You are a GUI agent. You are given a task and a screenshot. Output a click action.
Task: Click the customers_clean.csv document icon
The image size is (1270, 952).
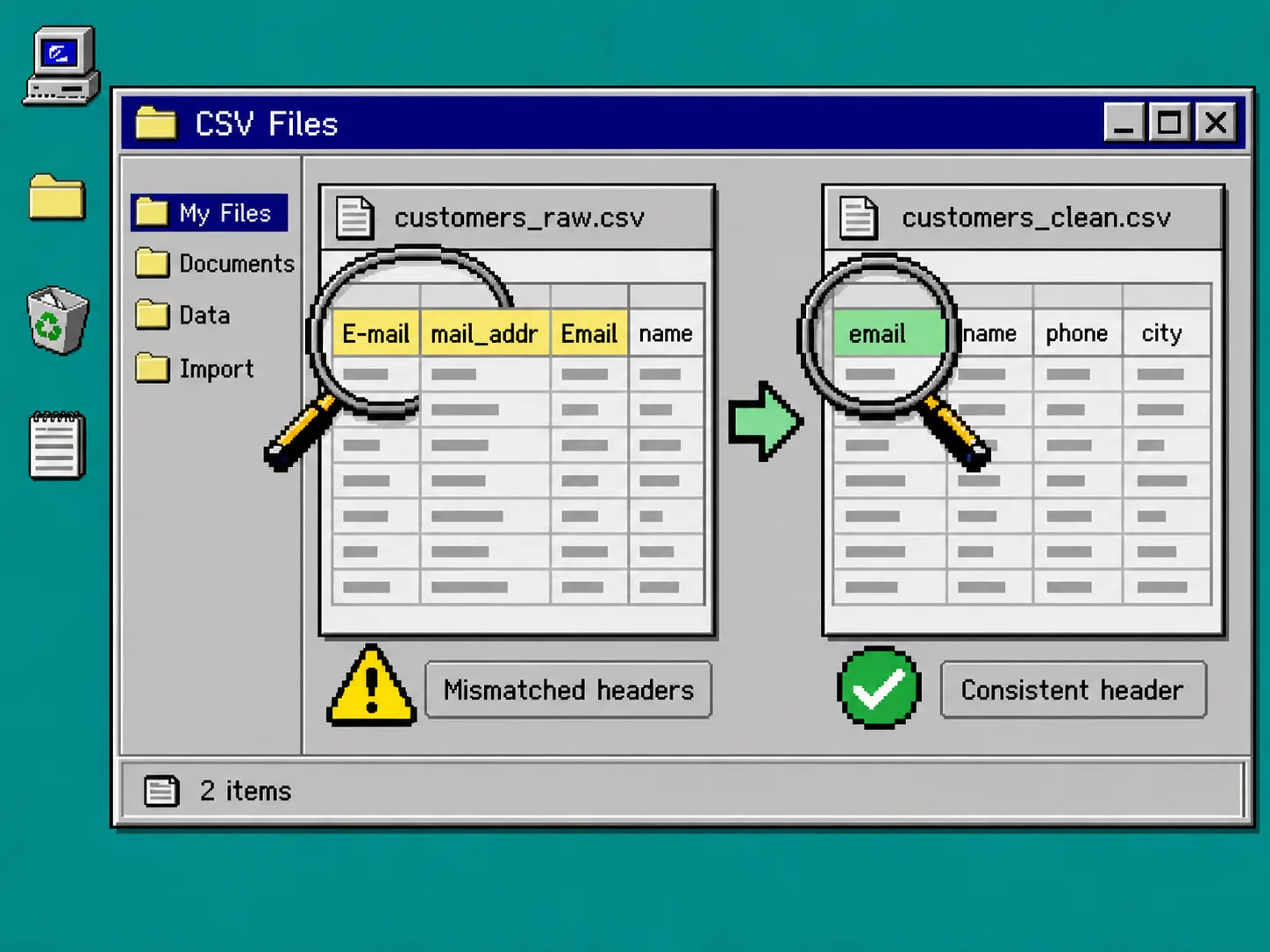[859, 217]
